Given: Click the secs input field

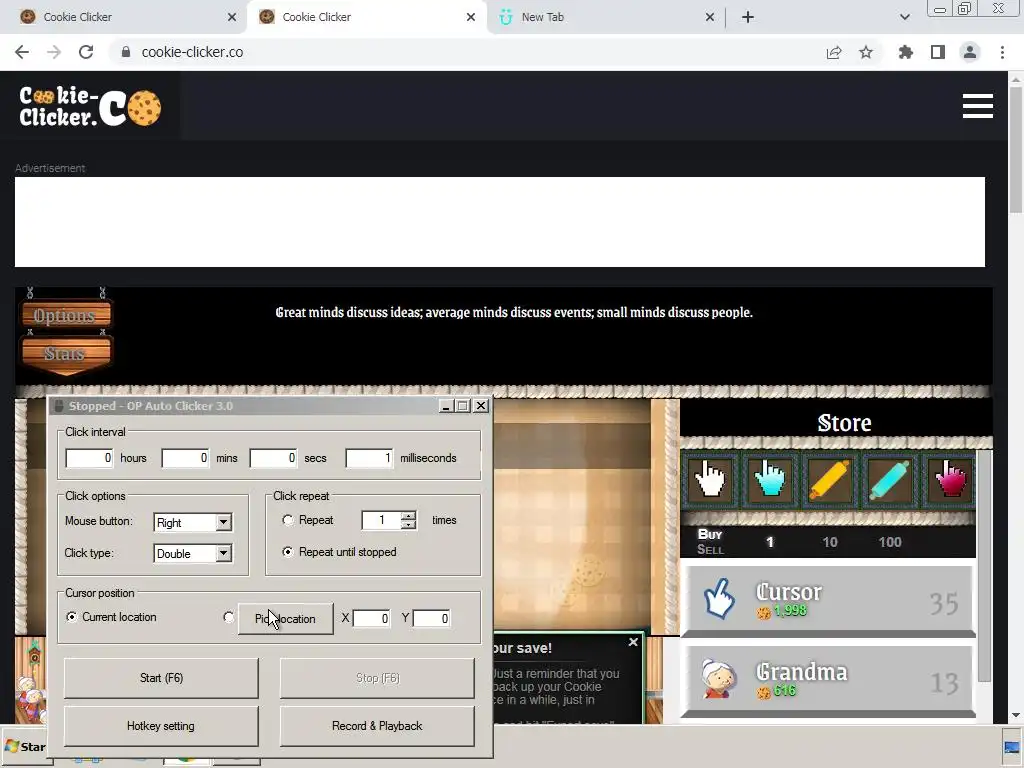Looking at the screenshot, I should [x=274, y=458].
